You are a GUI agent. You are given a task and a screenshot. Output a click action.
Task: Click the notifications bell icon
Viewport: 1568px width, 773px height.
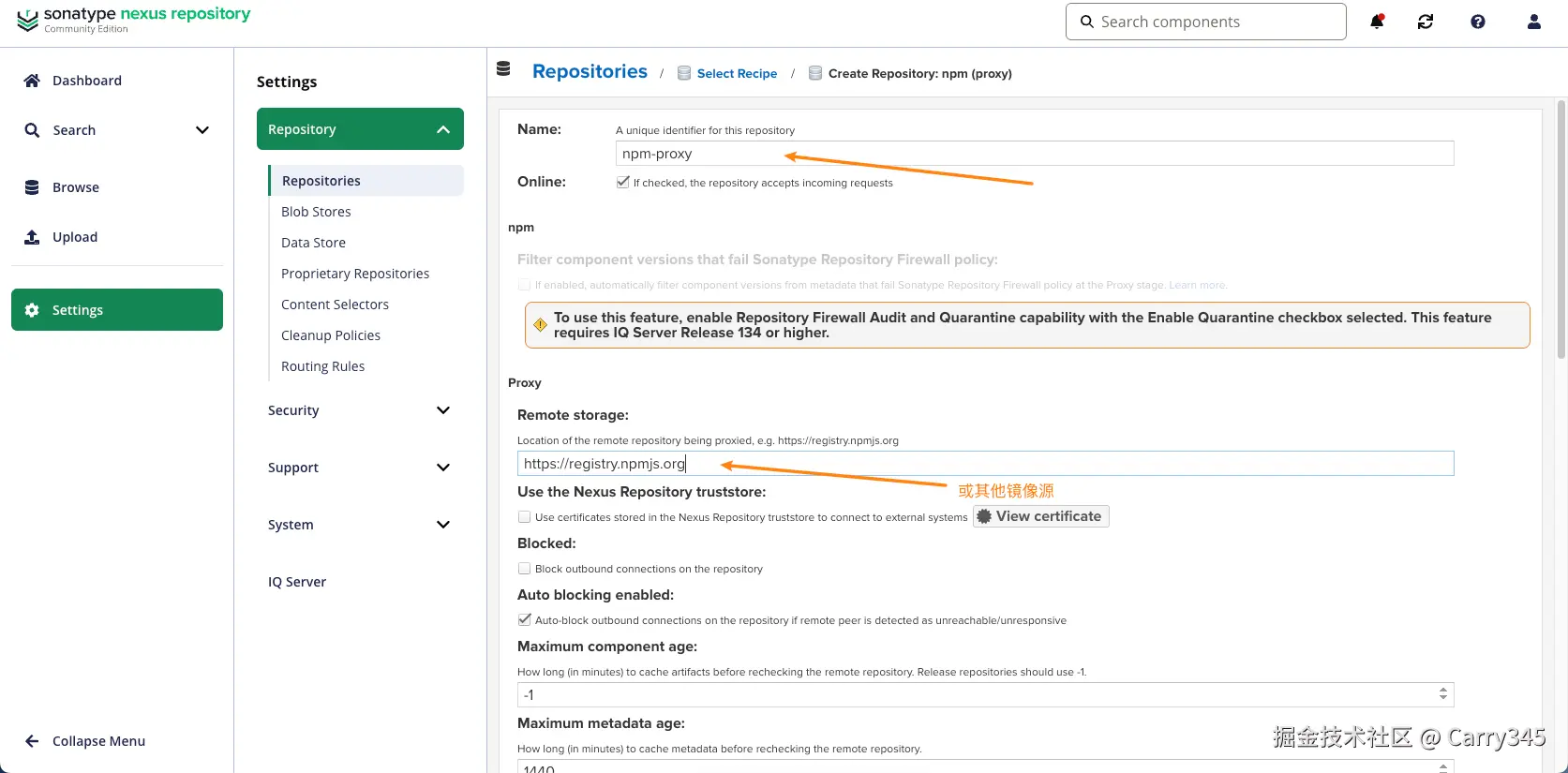[1377, 22]
